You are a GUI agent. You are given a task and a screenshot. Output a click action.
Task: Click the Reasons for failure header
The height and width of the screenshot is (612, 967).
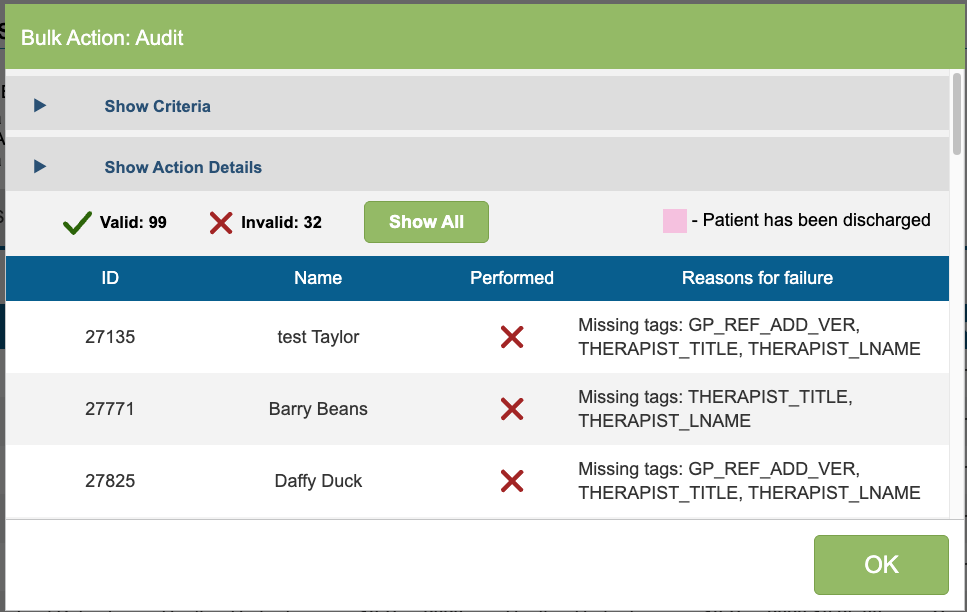(757, 278)
